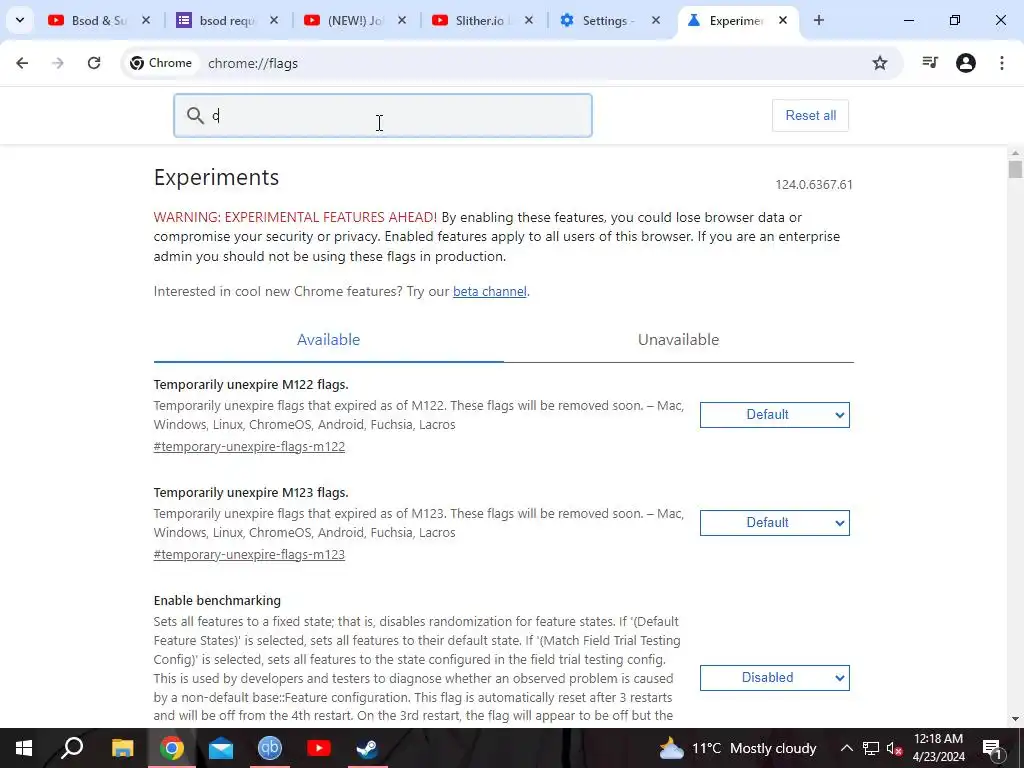Close the Slither.io tab
This screenshot has width=1024, height=768.
(x=529, y=20)
